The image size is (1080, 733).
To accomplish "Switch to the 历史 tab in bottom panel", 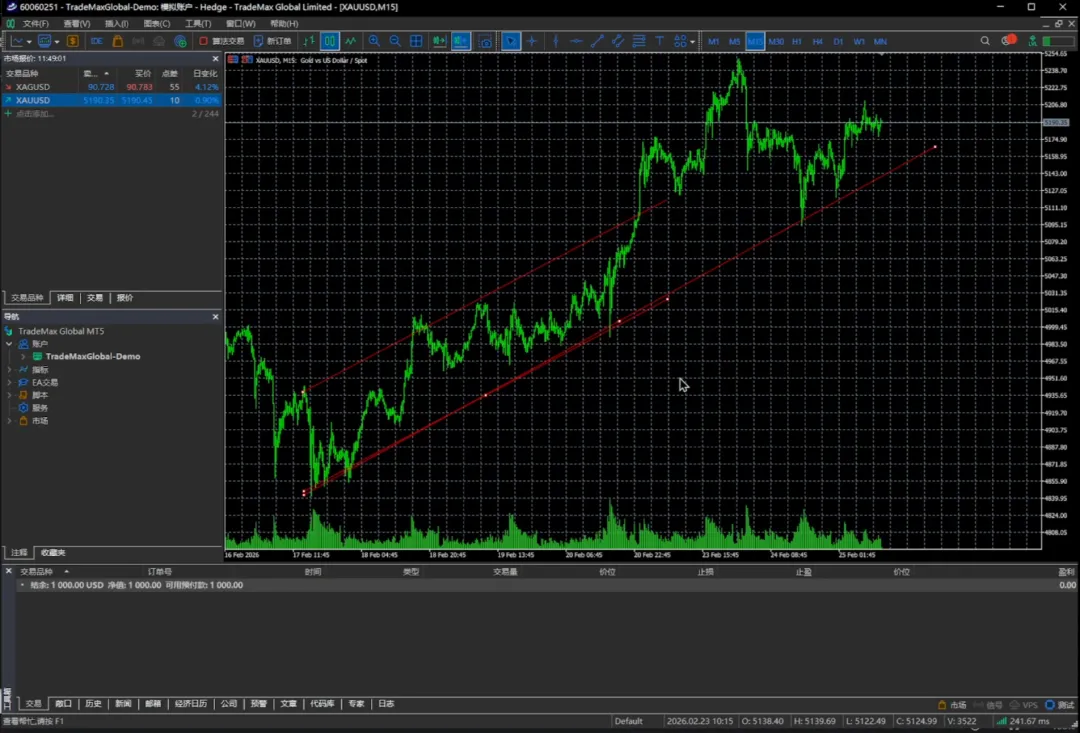I will pyautogui.click(x=93, y=704).
